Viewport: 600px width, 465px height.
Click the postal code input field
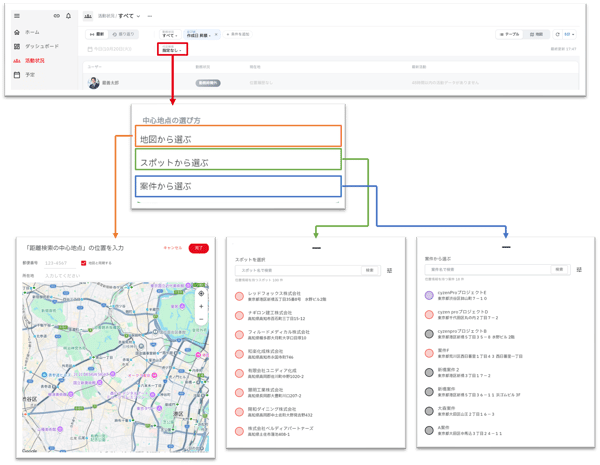pos(60,263)
